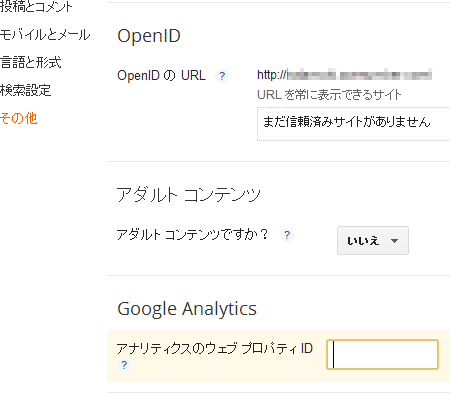The height and width of the screenshot is (393, 450).
Task: Select the アダルト コンテンツですか？ label
Action: [x=192, y=235]
